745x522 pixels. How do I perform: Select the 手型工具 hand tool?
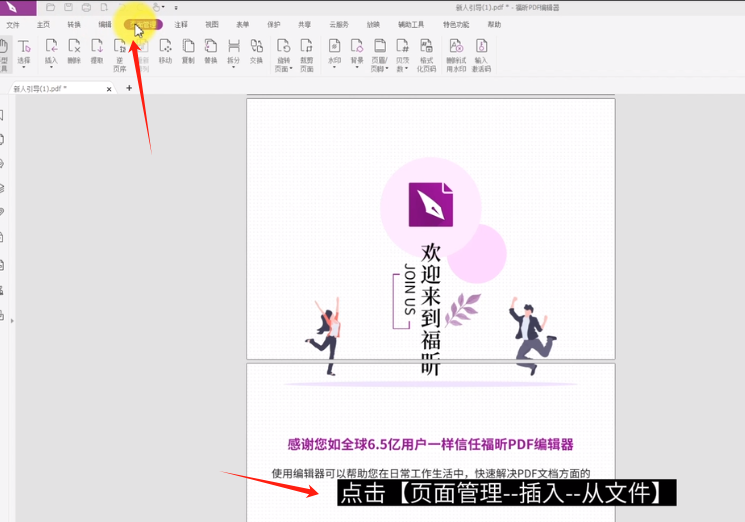(4, 55)
